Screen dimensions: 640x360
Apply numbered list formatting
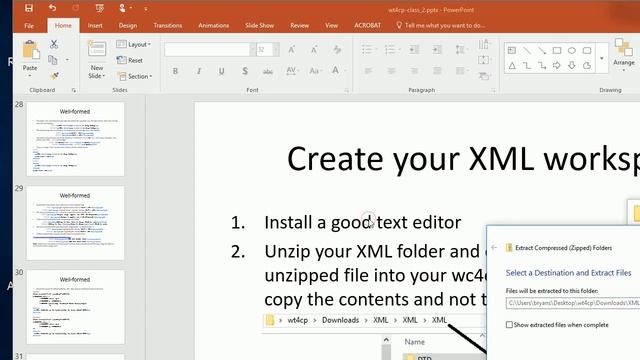390,50
